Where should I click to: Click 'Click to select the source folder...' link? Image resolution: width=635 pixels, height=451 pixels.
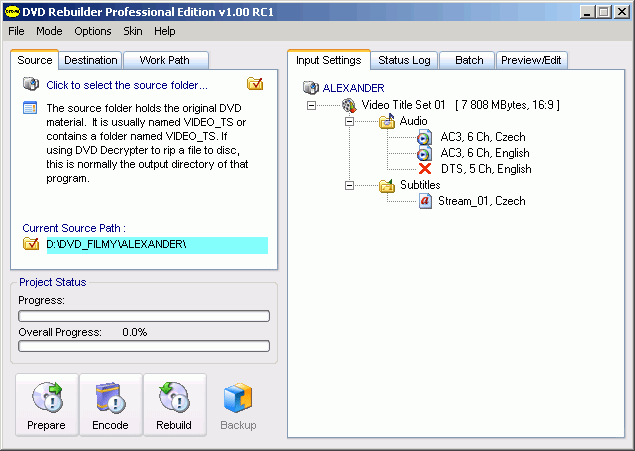127,85
